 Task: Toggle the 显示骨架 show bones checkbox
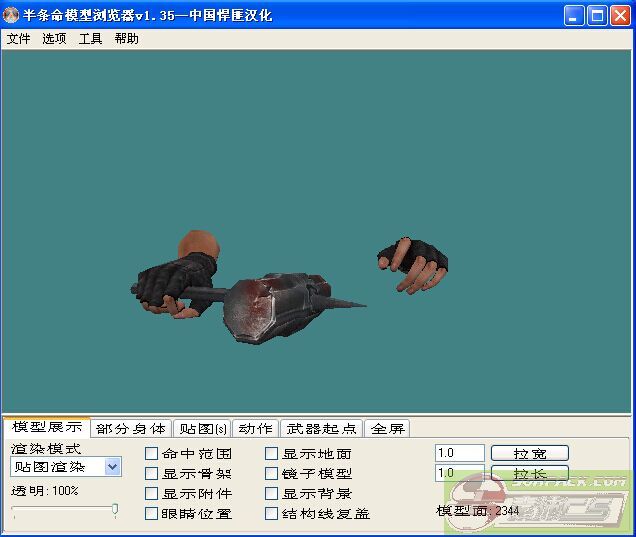point(152,474)
